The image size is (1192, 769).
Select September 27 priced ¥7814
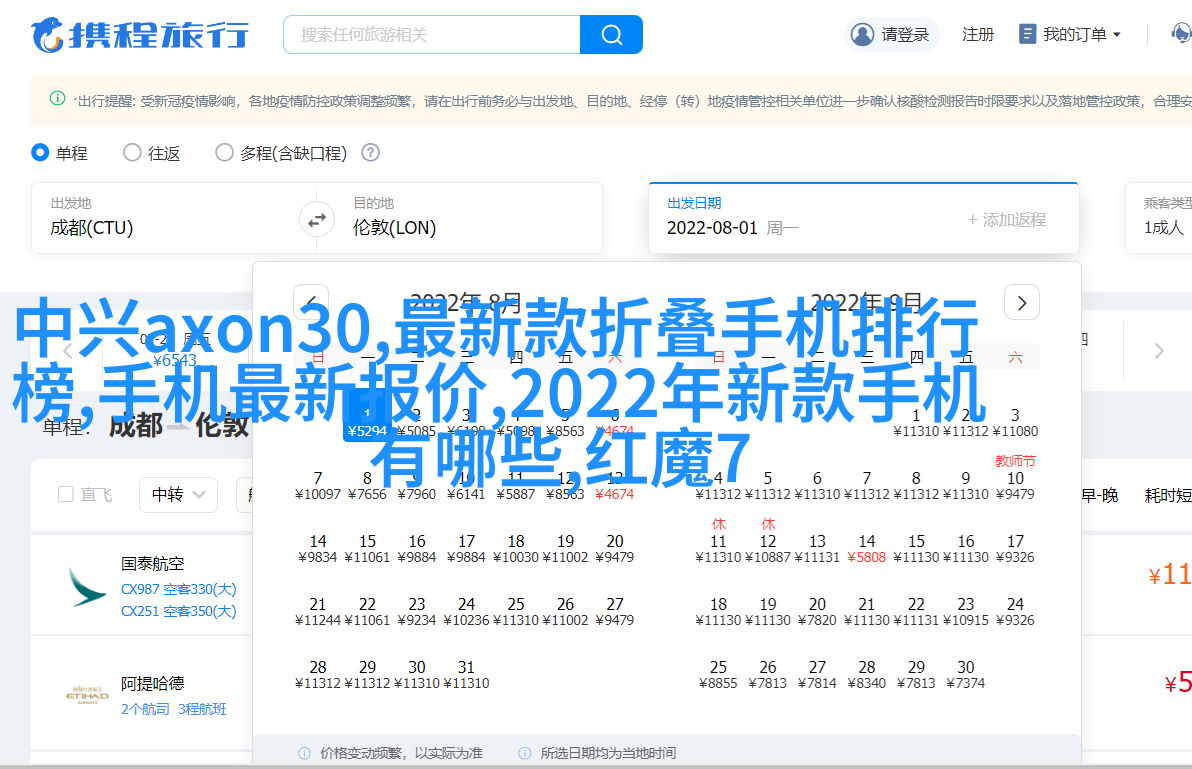(x=817, y=675)
